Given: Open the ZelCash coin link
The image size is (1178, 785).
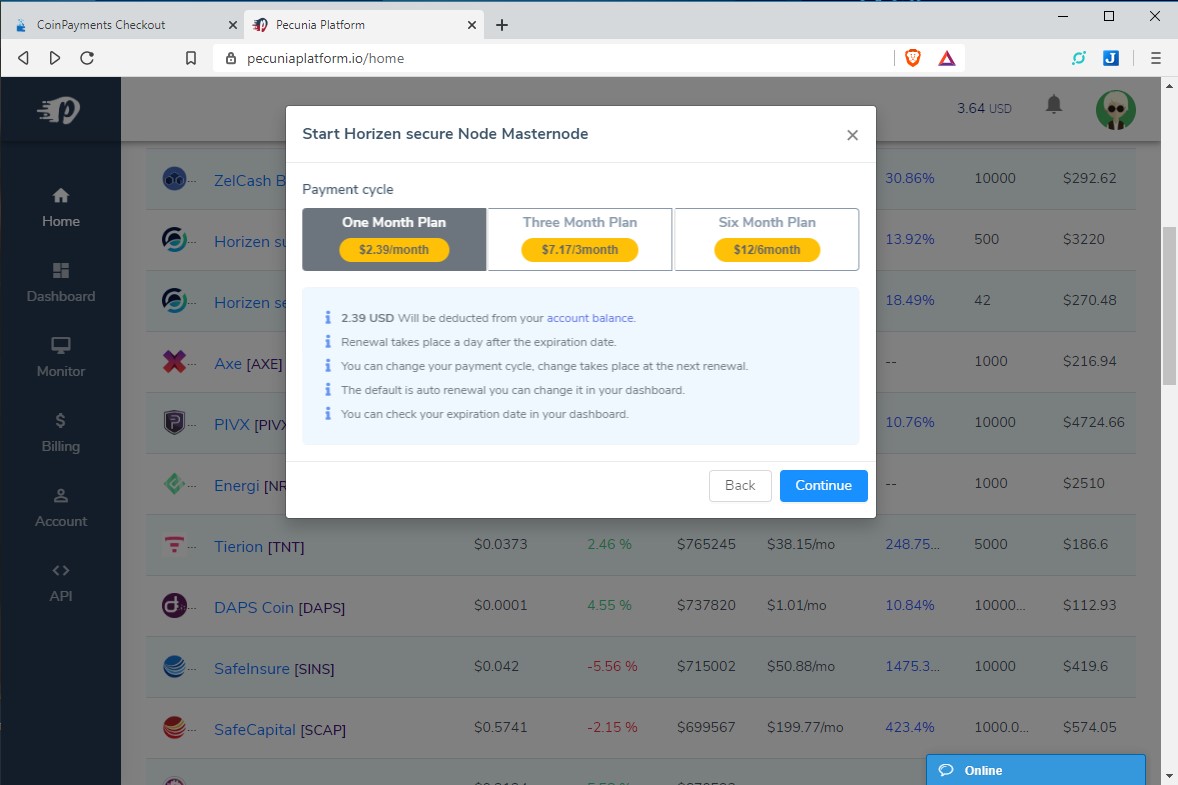Looking at the screenshot, I should point(249,180).
